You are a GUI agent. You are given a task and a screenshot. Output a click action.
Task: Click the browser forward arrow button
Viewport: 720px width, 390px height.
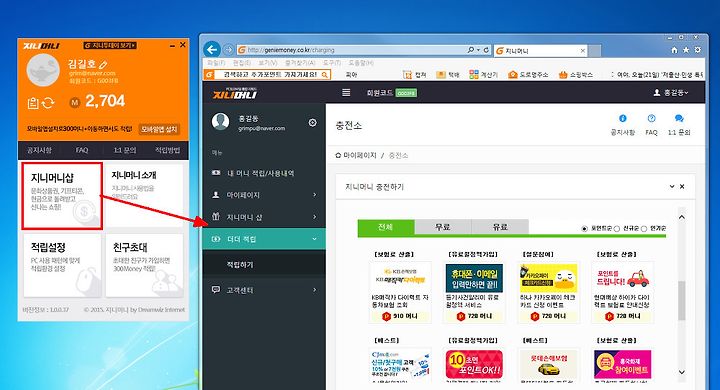228,49
